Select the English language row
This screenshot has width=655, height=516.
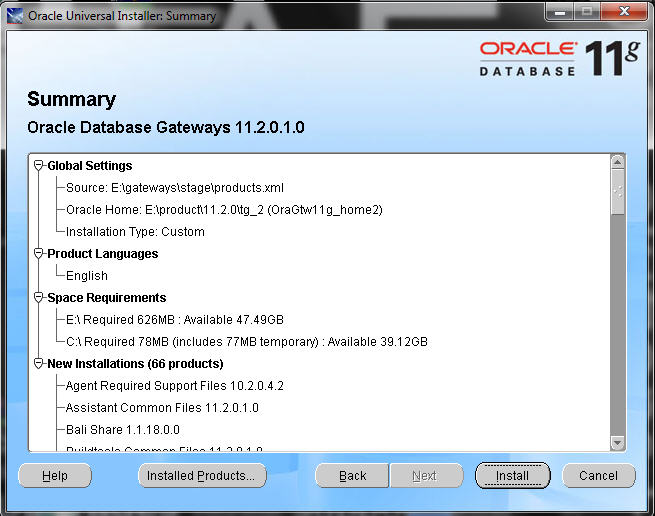87,276
